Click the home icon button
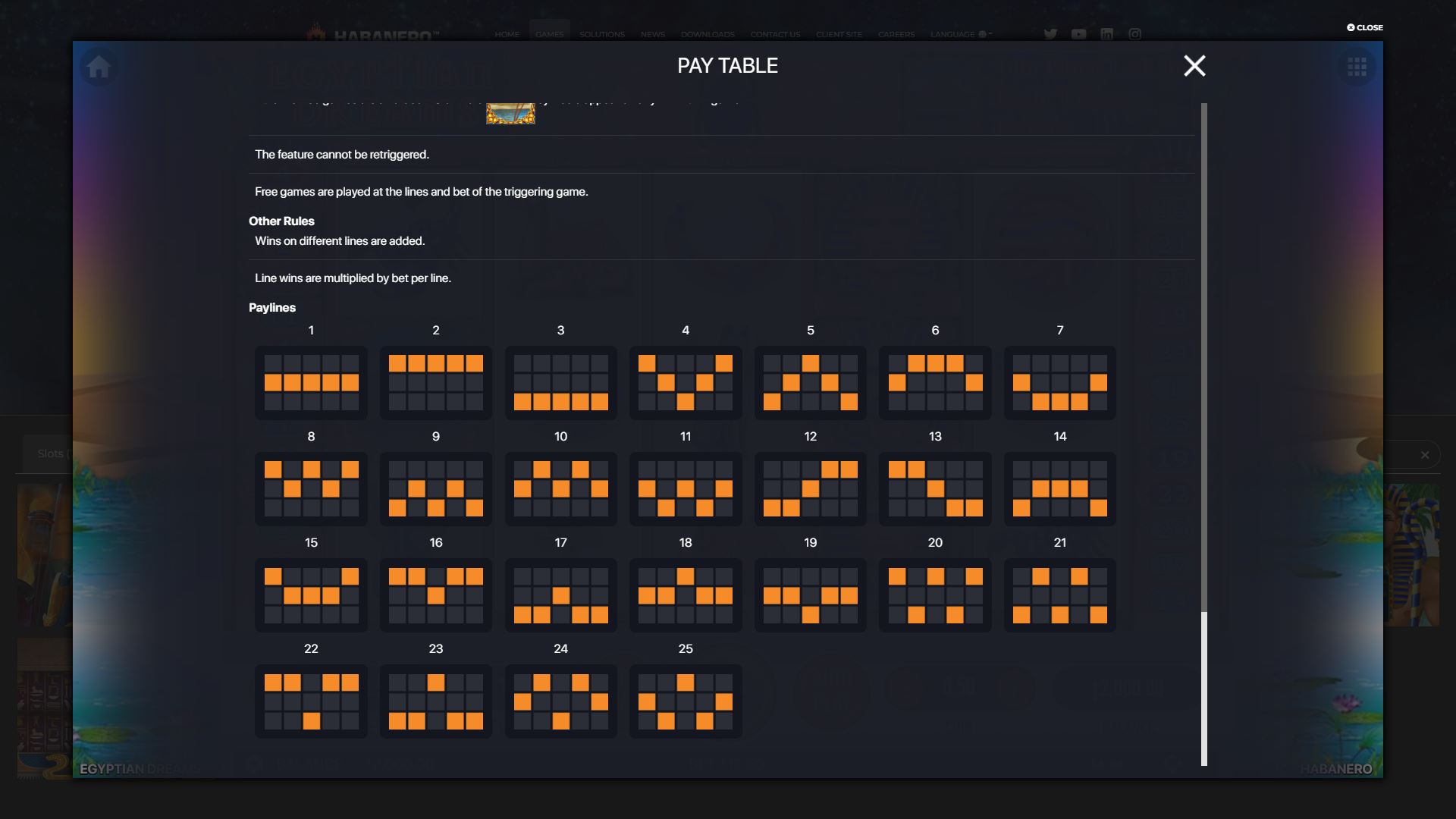This screenshot has width=1456, height=819. [99, 67]
